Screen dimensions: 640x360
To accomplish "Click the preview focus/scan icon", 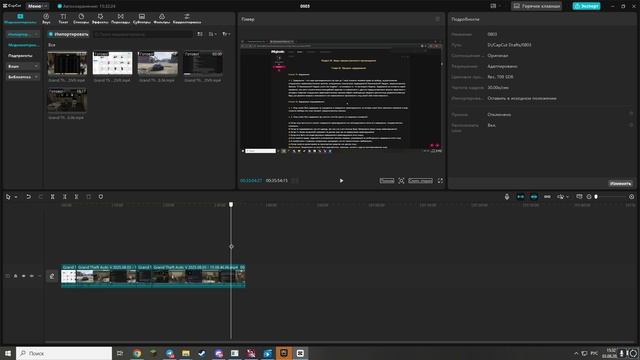I will (401, 181).
